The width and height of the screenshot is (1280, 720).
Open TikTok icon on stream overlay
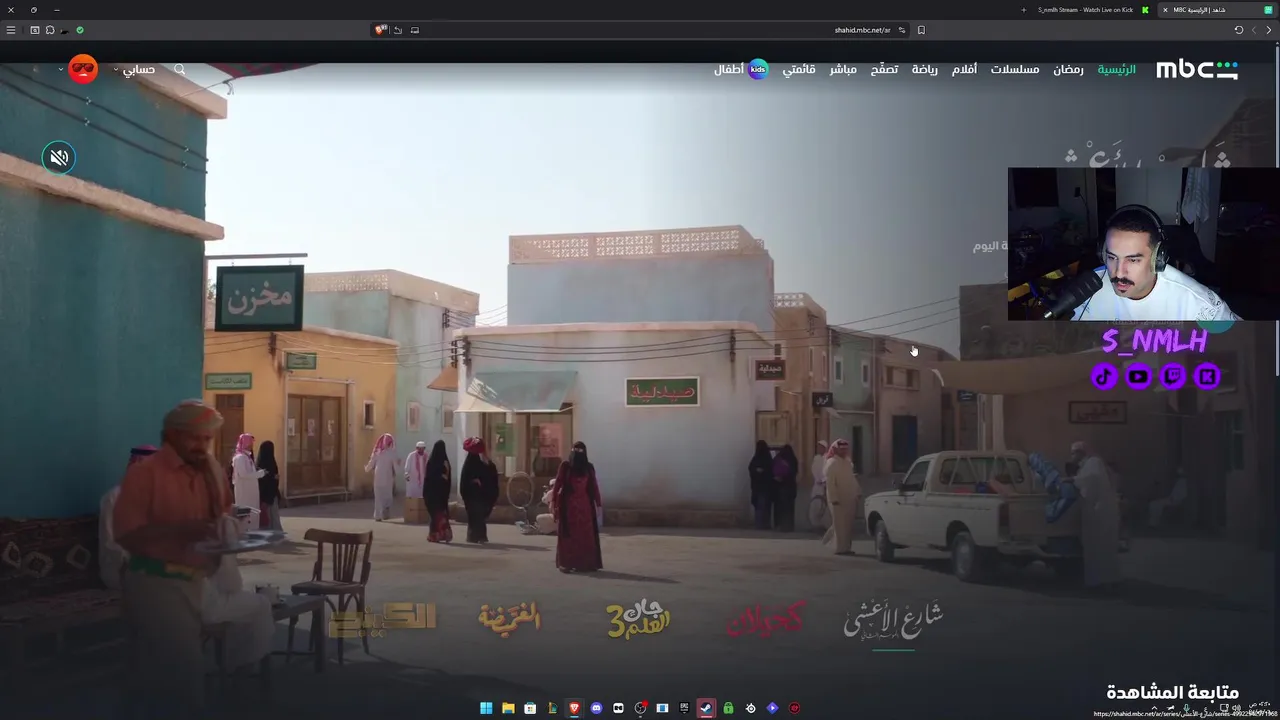1104,377
